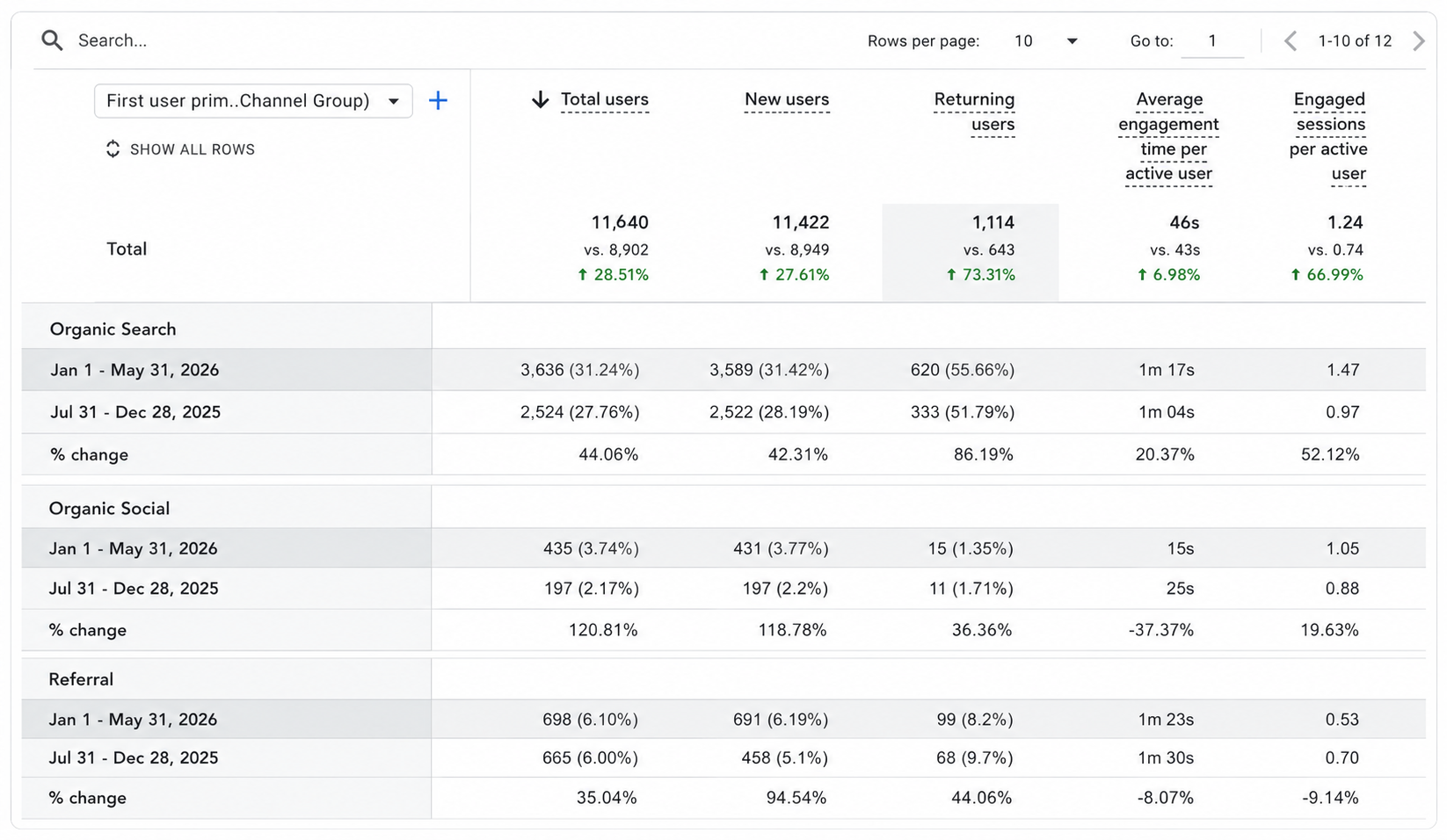Screen dimensions: 1447x840
Task: Click the SHOW ALL ROWS button
Action: tap(180, 149)
